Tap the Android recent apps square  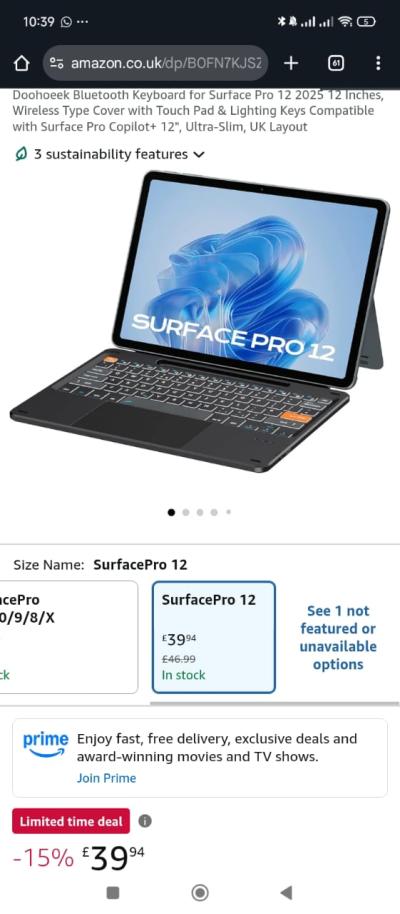[x=113, y=892]
